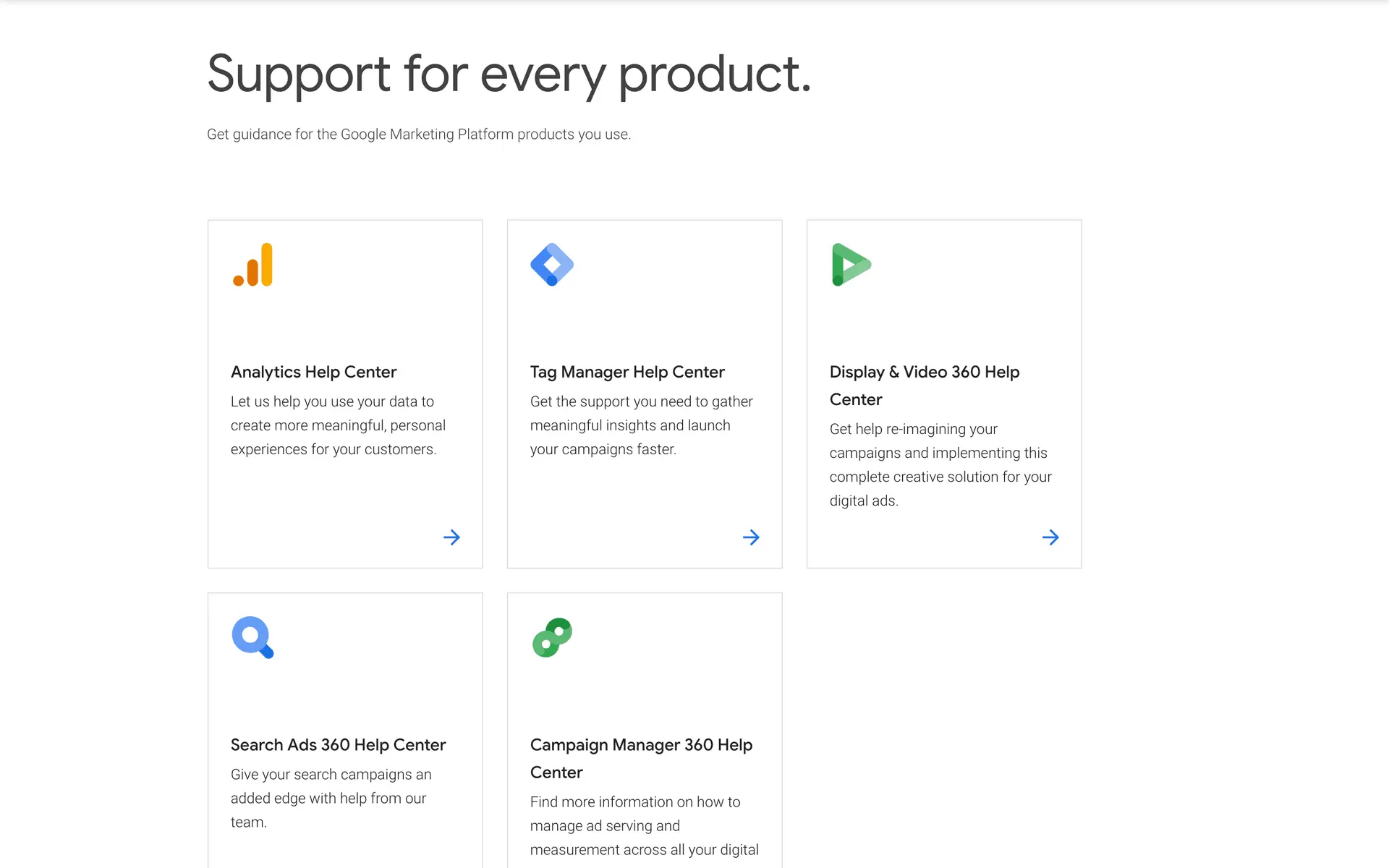Click the Search Ads 360 description text

click(x=331, y=798)
